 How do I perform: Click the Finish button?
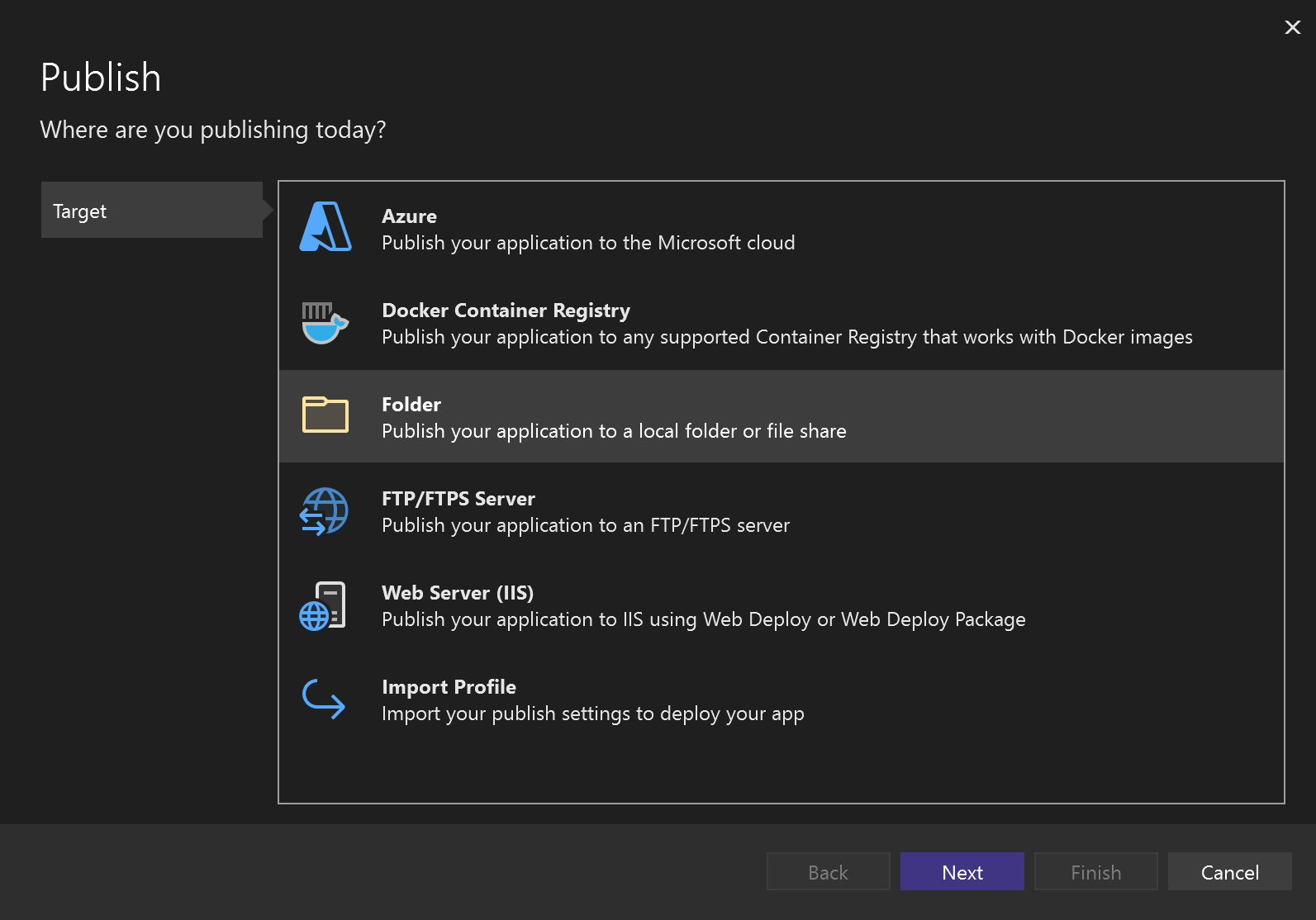pyautogui.click(x=1095, y=872)
